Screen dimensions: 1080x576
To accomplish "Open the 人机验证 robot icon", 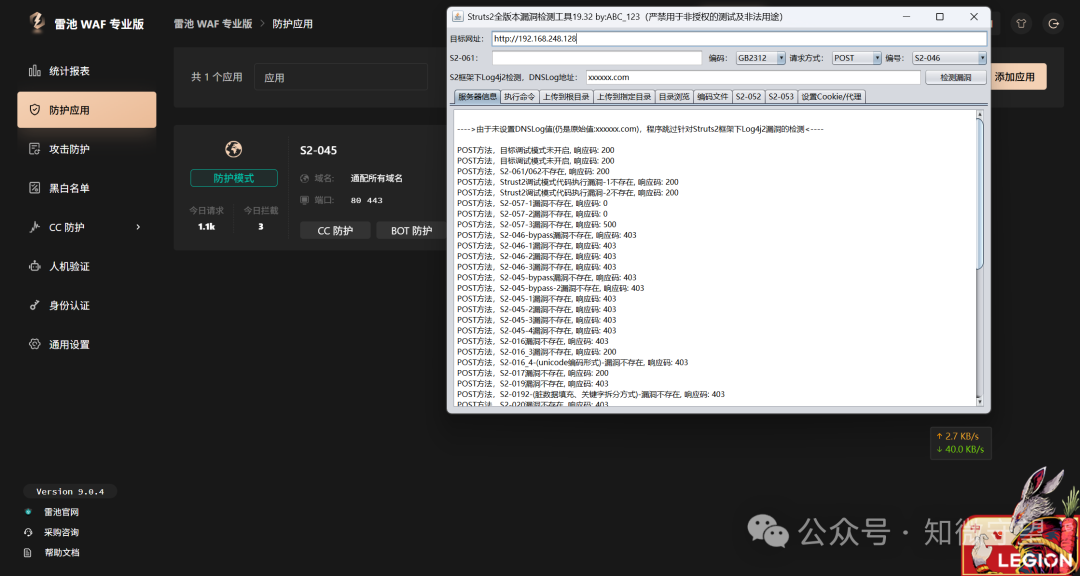I will tap(34, 266).
